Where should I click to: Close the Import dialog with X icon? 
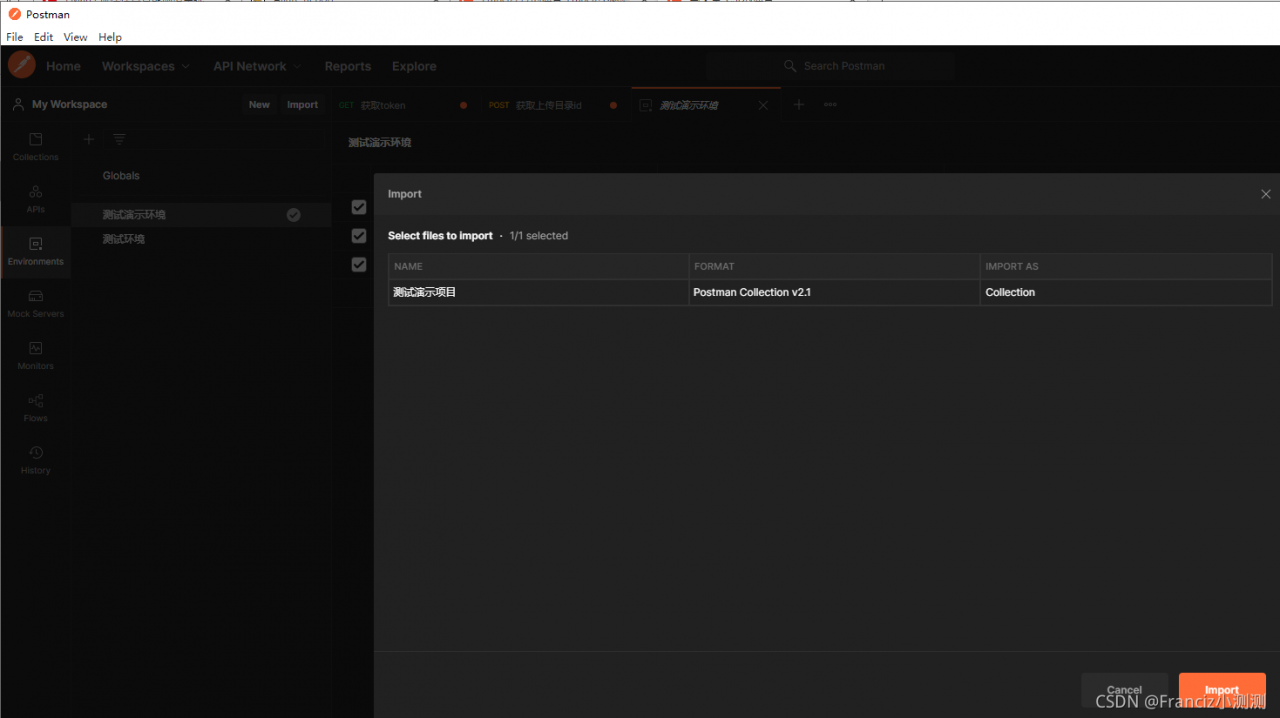[x=1266, y=194]
